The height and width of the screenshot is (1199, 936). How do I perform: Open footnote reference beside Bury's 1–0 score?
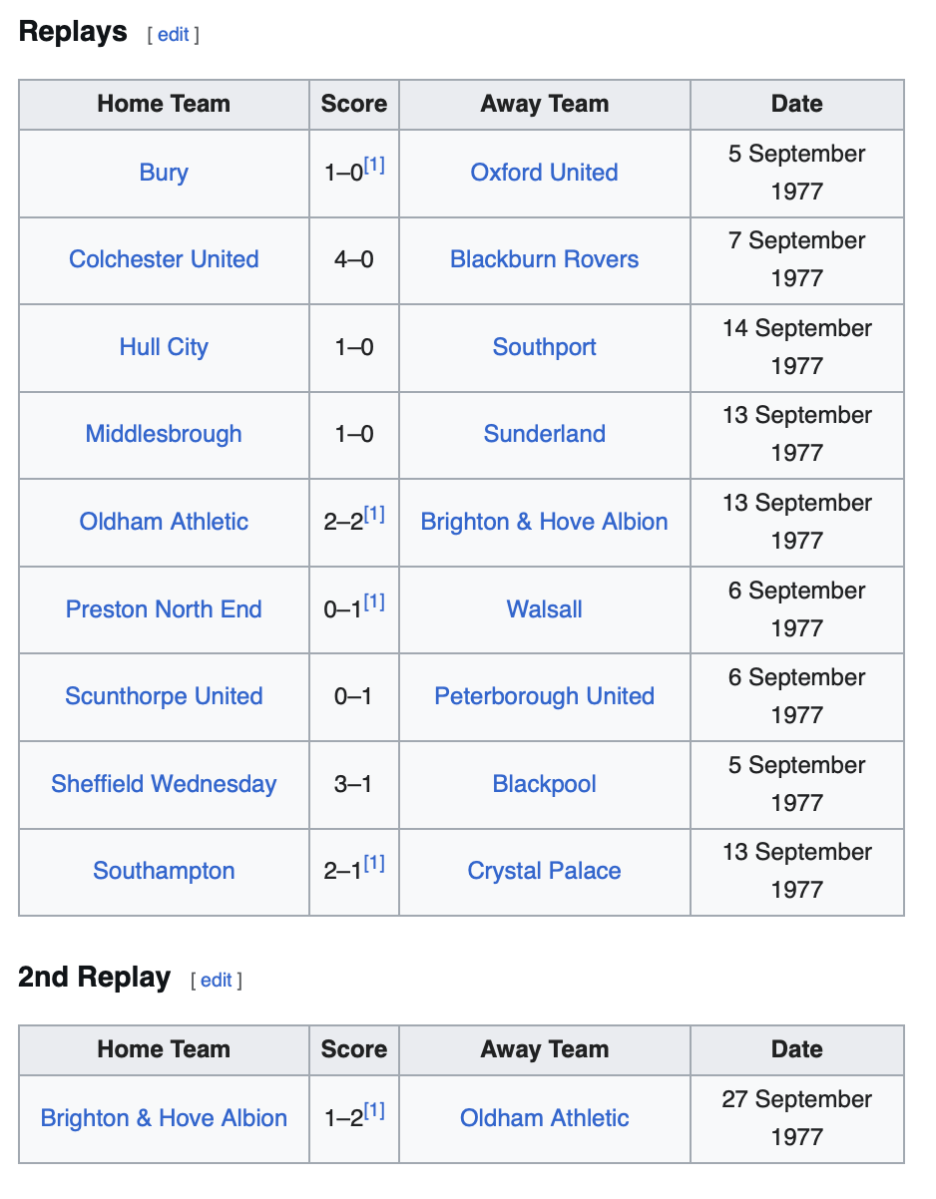374,165
